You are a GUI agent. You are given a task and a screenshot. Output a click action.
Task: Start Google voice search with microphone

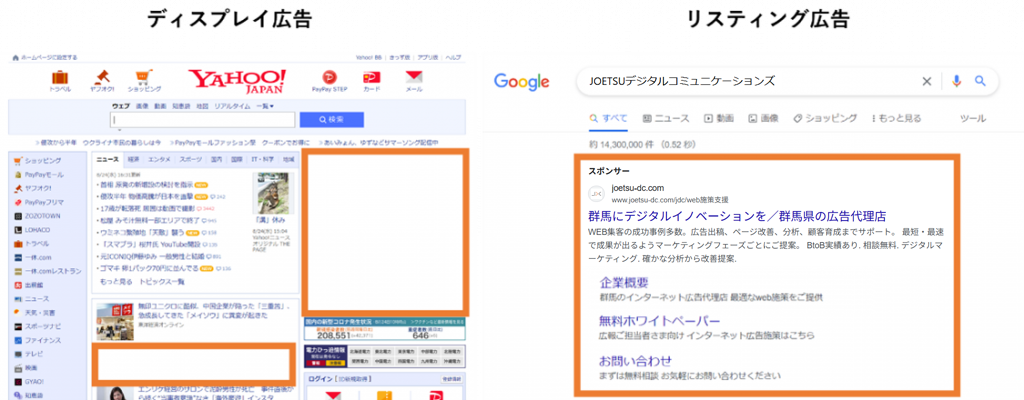click(x=957, y=81)
